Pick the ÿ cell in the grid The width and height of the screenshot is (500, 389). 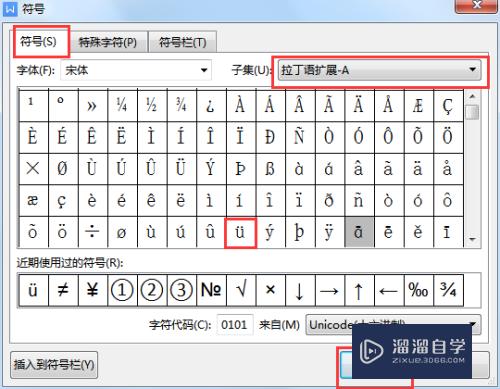(x=330, y=232)
